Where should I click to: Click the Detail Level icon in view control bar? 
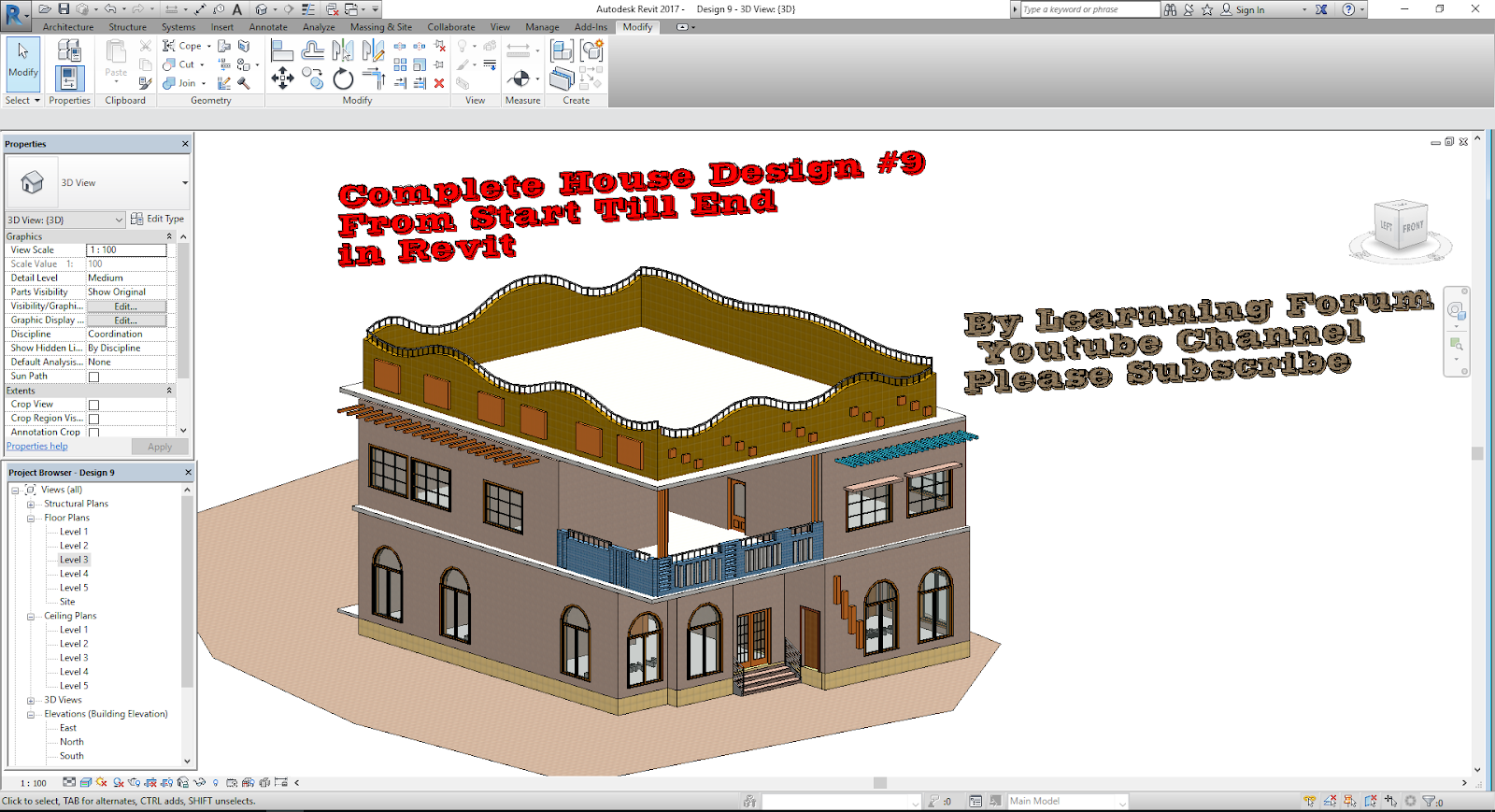[69, 783]
